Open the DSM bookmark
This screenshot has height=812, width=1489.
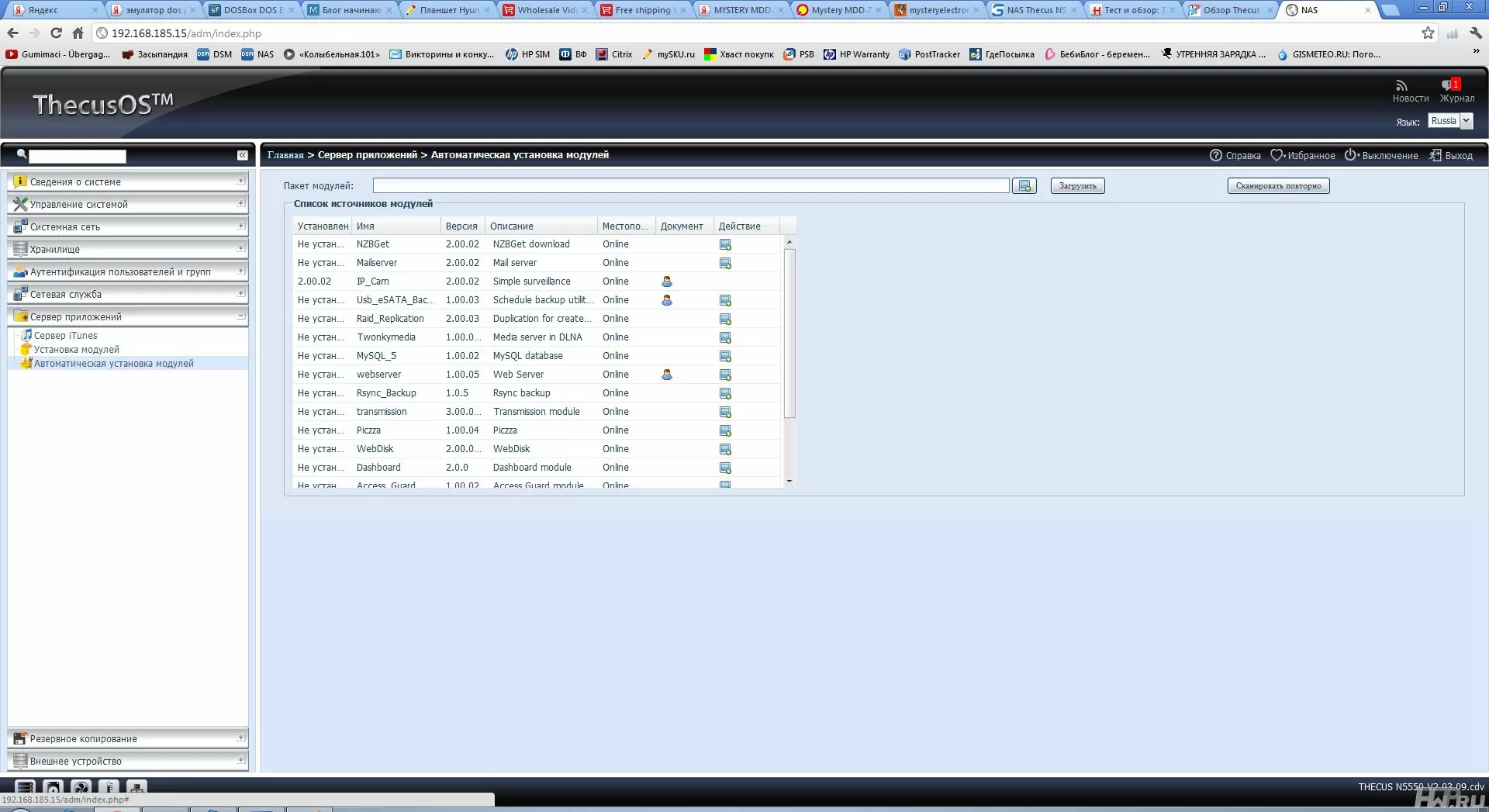coord(215,54)
